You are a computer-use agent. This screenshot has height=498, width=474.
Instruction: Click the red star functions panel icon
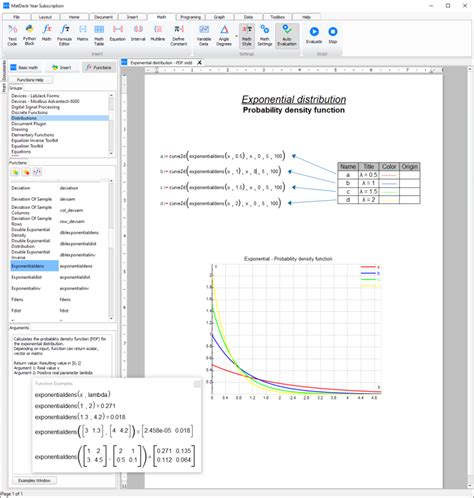pyautogui.click(x=26, y=172)
